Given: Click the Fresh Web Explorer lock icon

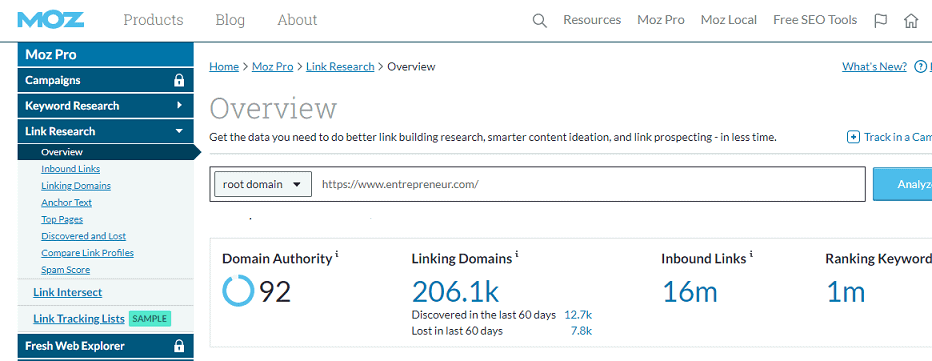Looking at the screenshot, I should click(179, 346).
